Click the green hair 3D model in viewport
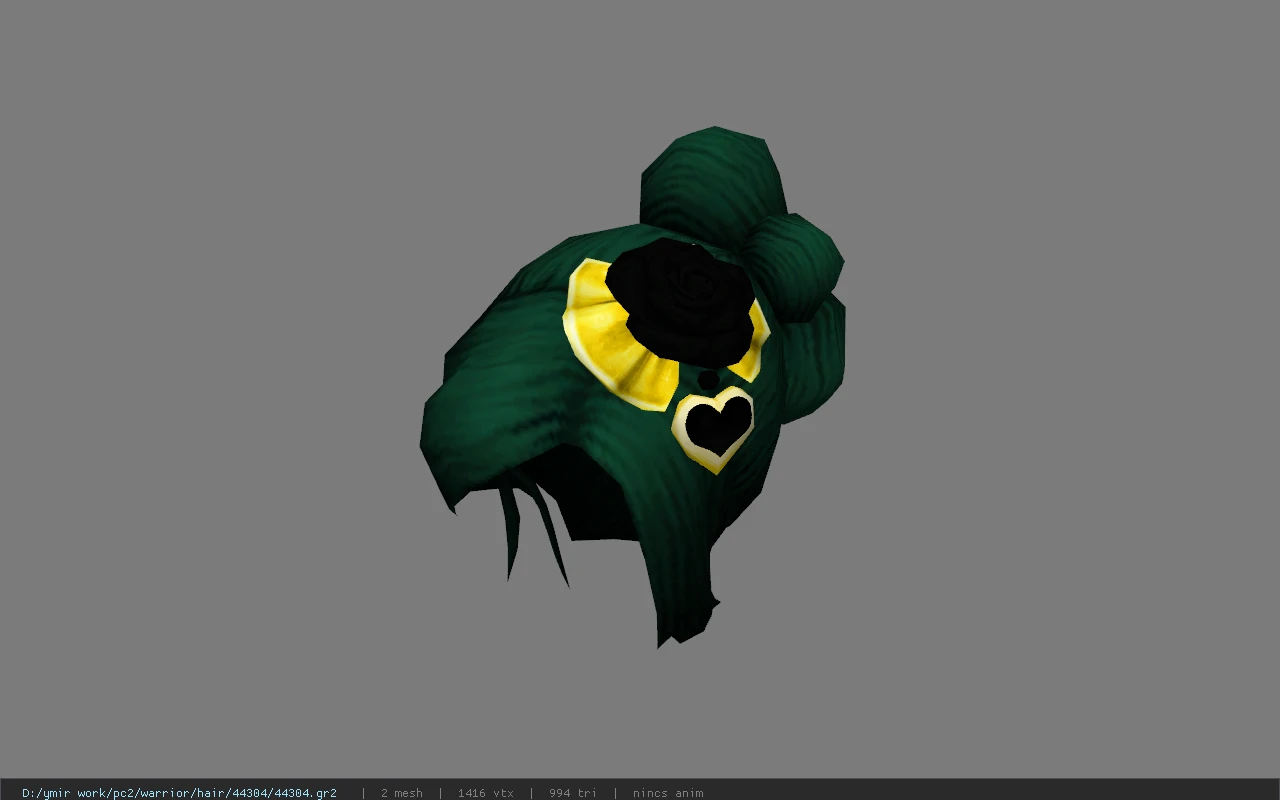The width and height of the screenshot is (1280, 800). coord(632,386)
